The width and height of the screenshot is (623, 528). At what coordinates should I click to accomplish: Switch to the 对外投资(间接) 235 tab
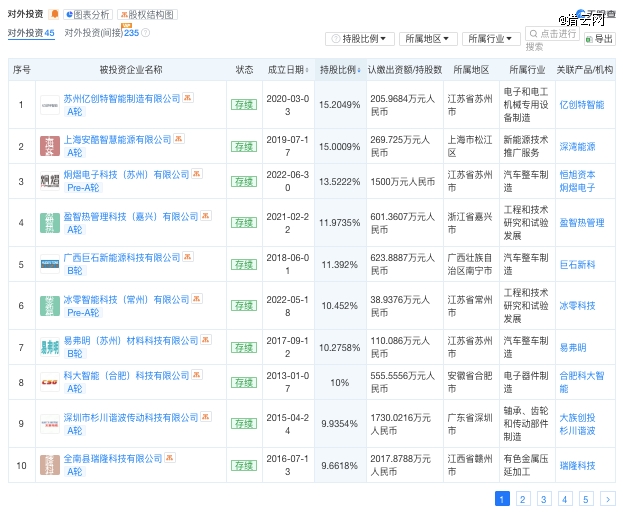(102, 33)
